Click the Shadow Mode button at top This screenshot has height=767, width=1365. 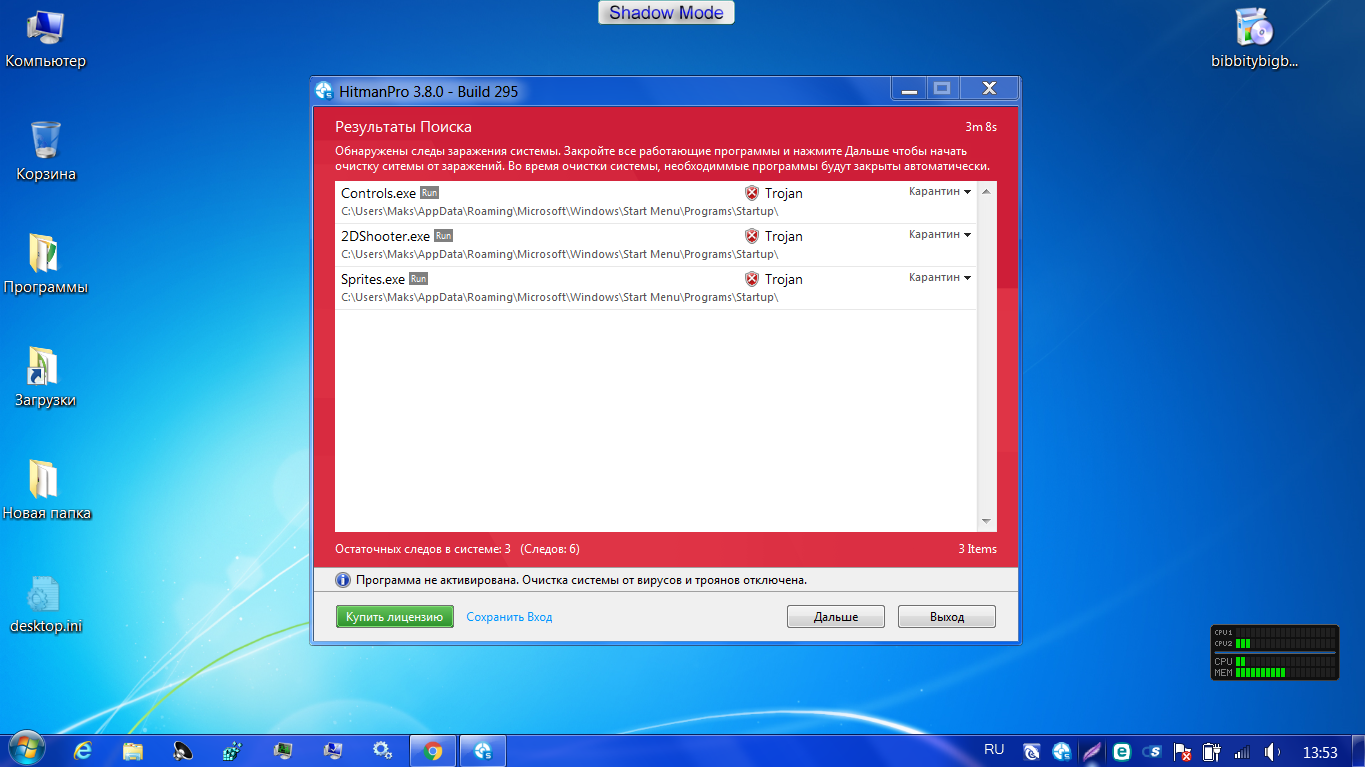point(666,13)
